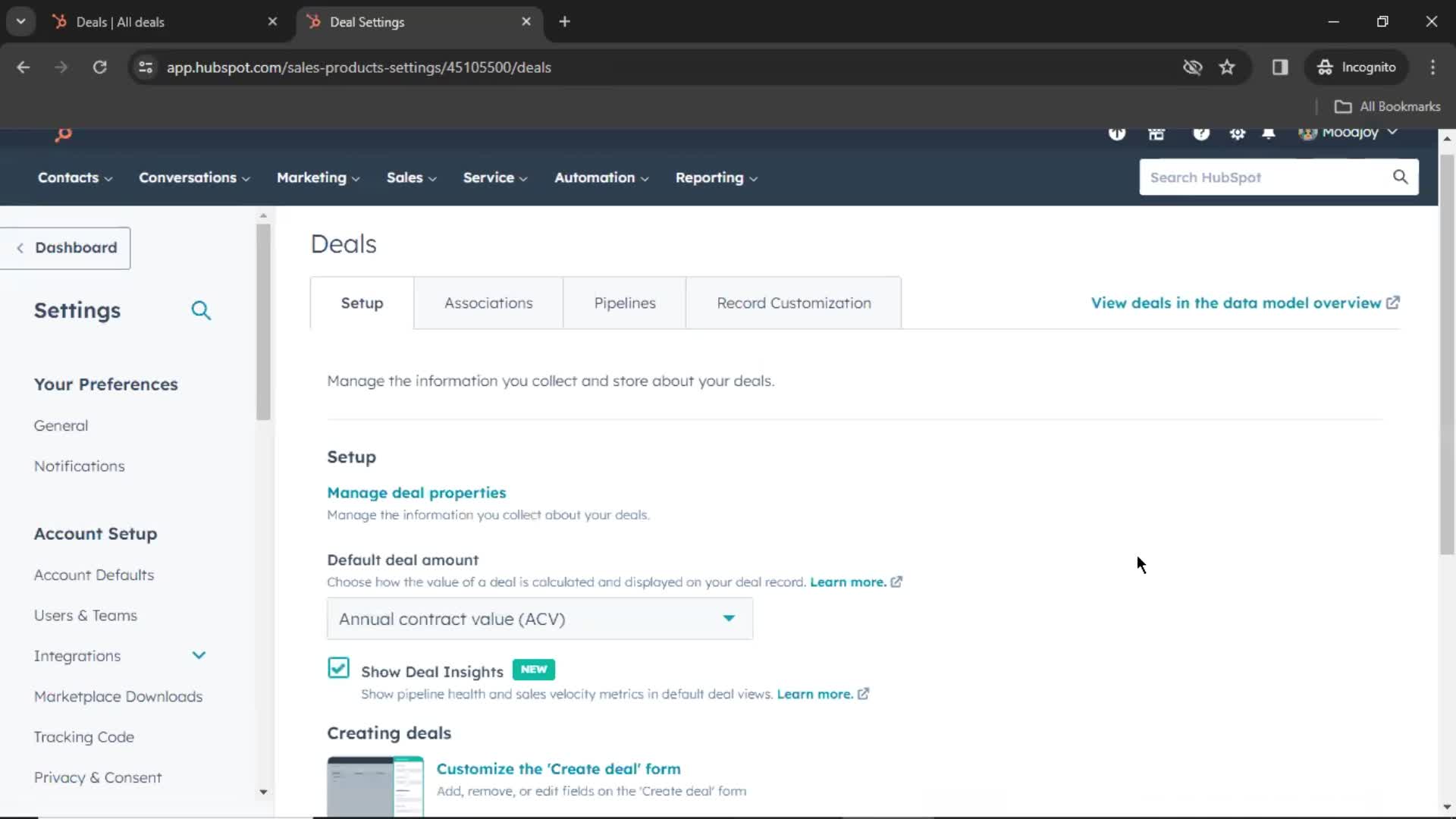Viewport: 1456px width, 819px height.
Task: Click the browser back arrow
Action: point(23,67)
